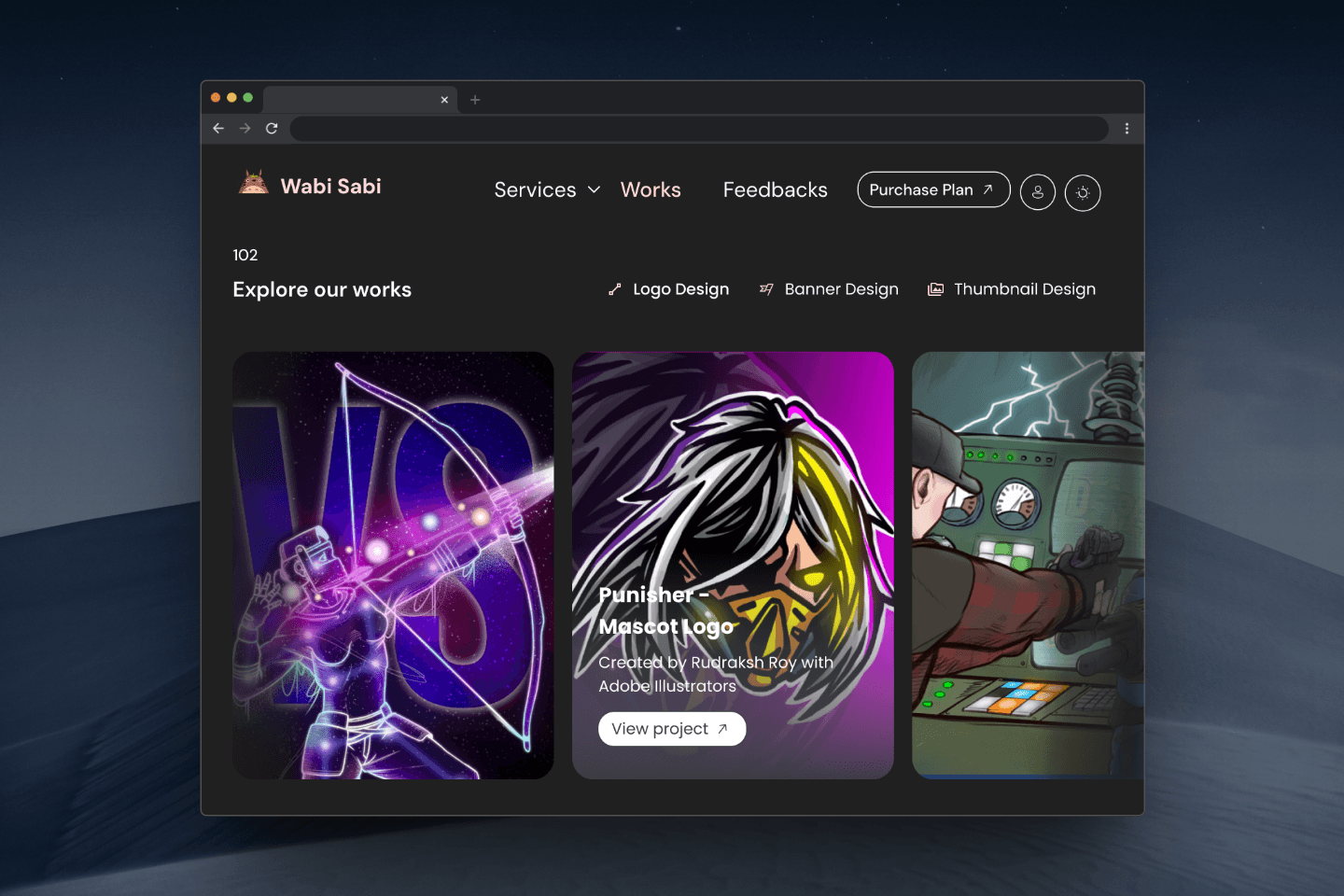
Task: Filter by Thumbnail Design tab
Action: (1012, 289)
